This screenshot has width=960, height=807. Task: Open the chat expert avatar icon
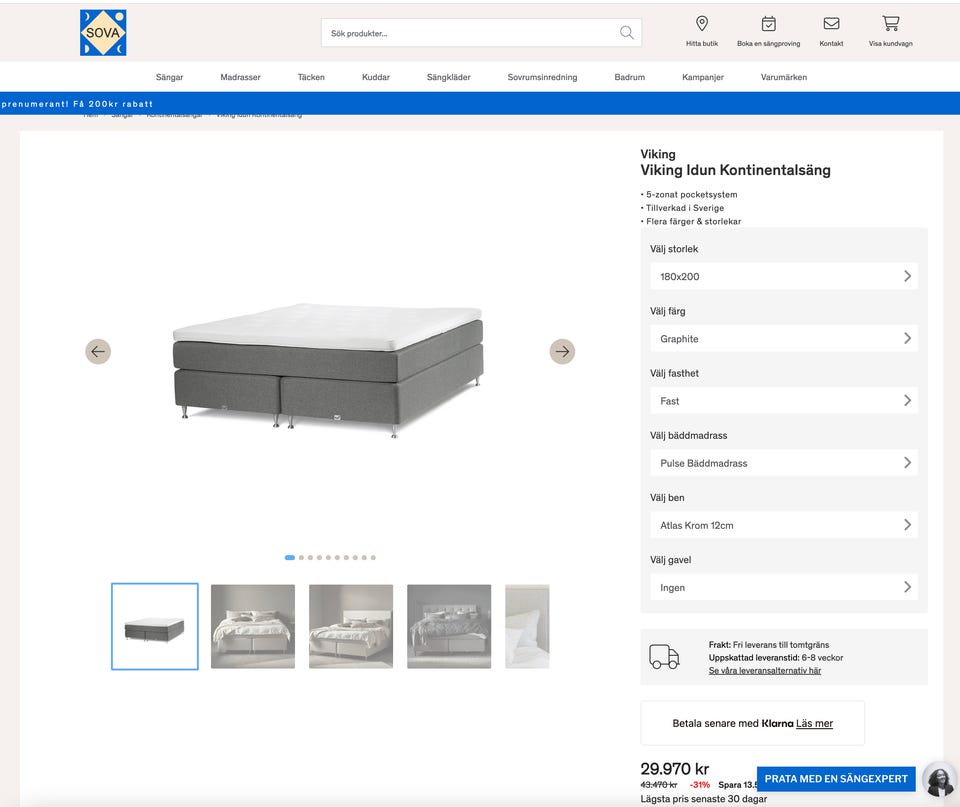click(x=939, y=780)
